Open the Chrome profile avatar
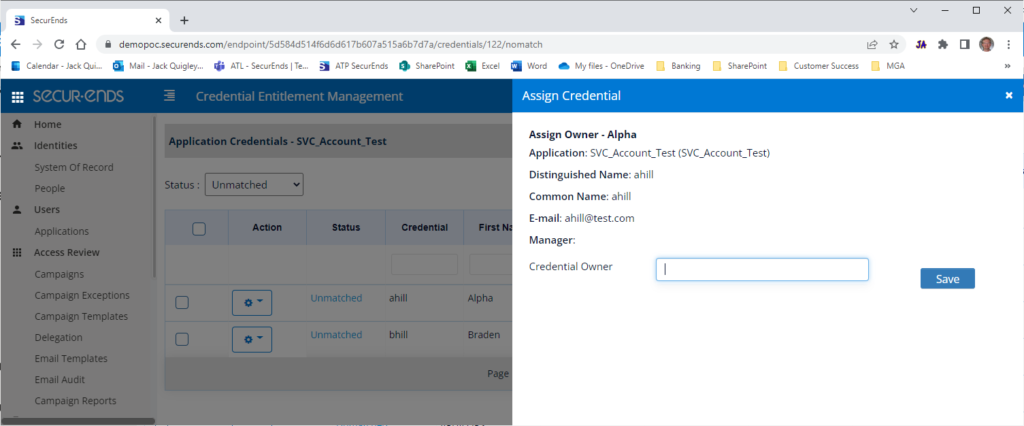The height and width of the screenshot is (426, 1024). [986, 44]
